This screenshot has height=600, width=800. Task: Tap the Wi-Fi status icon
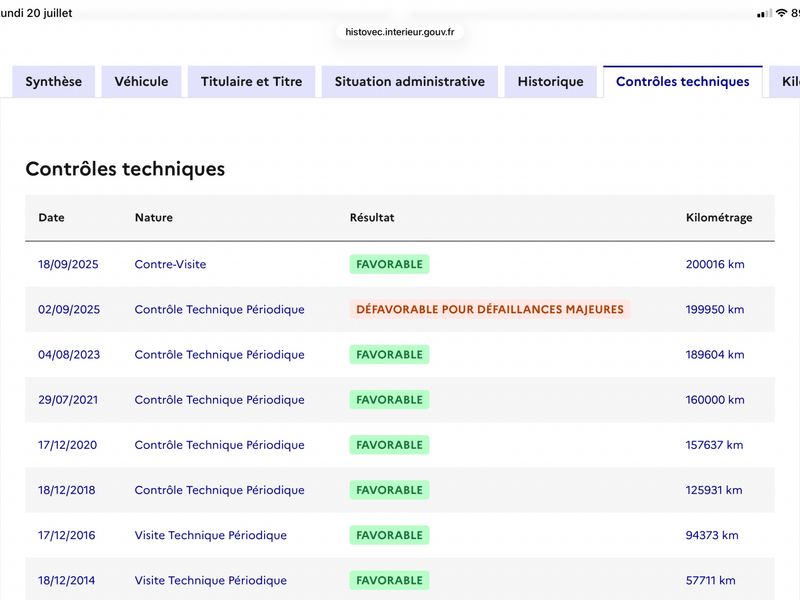[781, 13]
